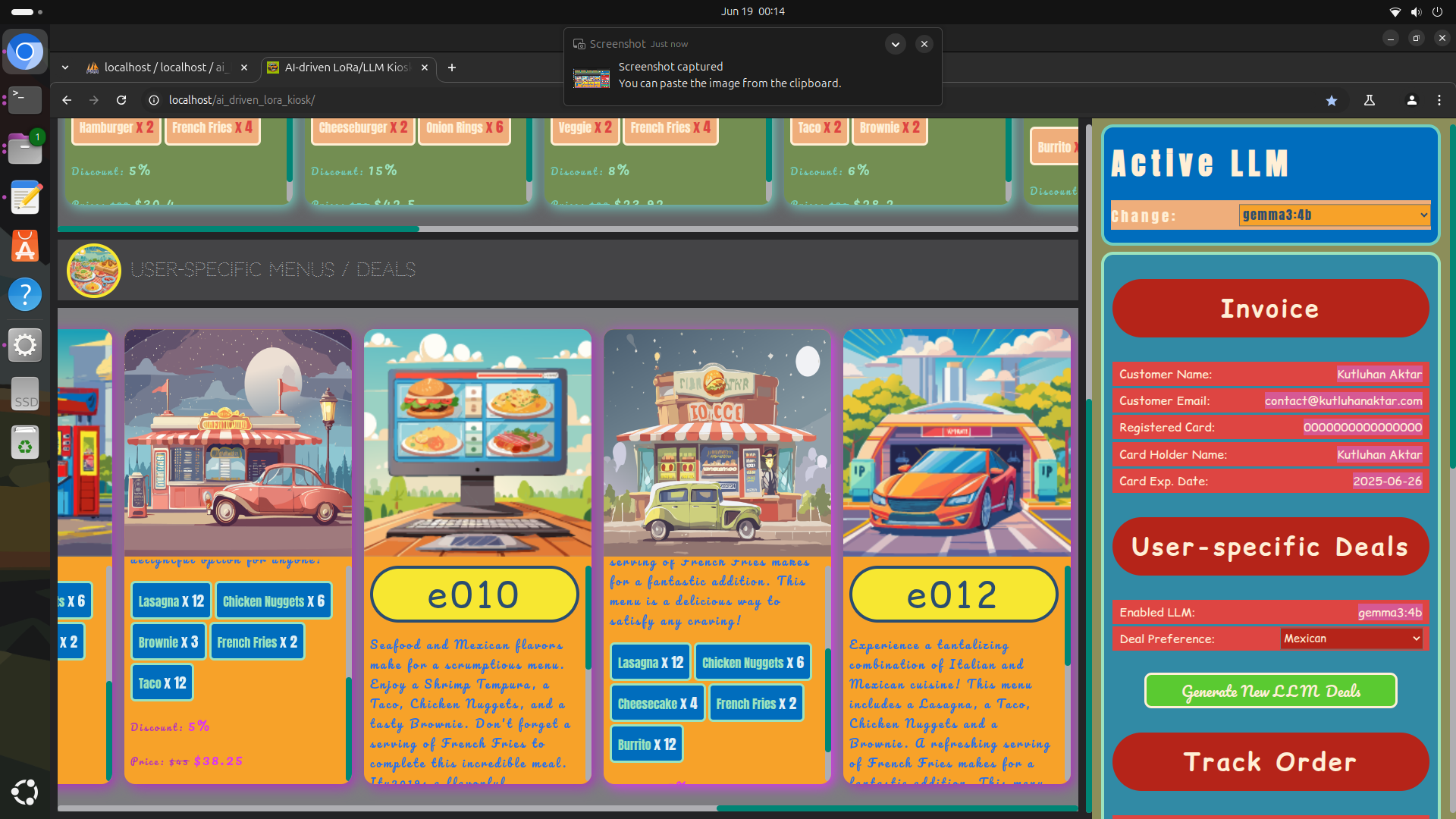Image resolution: width=1456 pixels, height=819 pixels.
Task: Open browser three-dot menu
Action: click(1439, 100)
